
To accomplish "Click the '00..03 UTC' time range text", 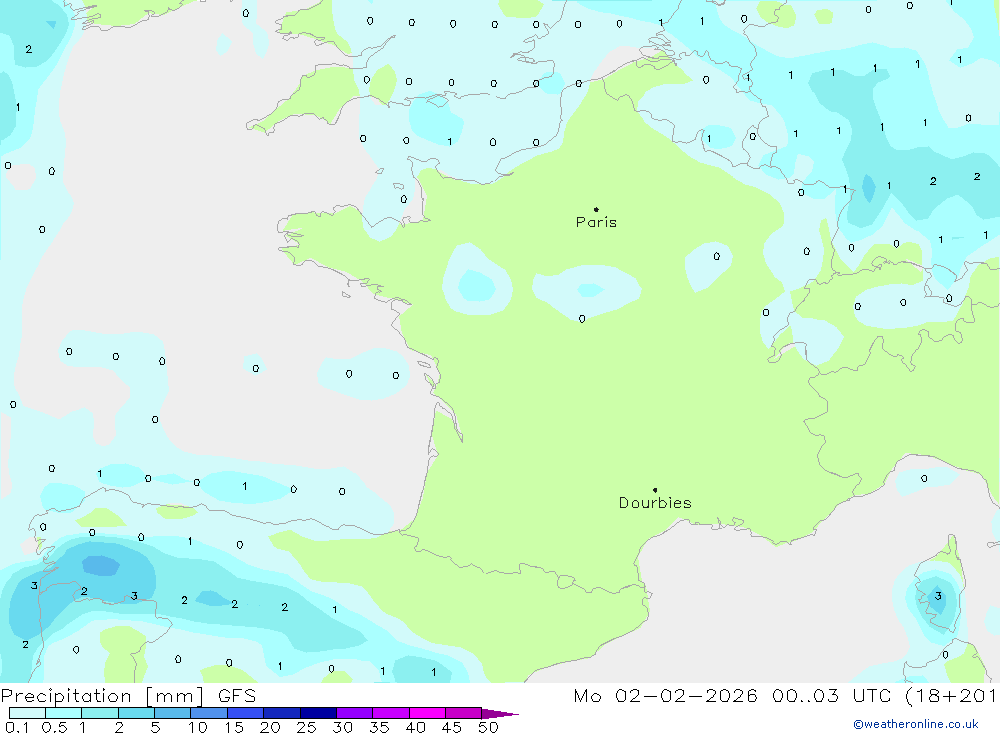I will pyautogui.click(x=831, y=696).
